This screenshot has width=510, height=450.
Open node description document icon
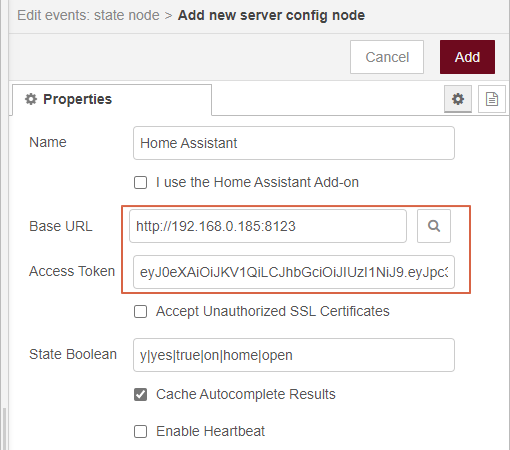(x=492, y=99)
